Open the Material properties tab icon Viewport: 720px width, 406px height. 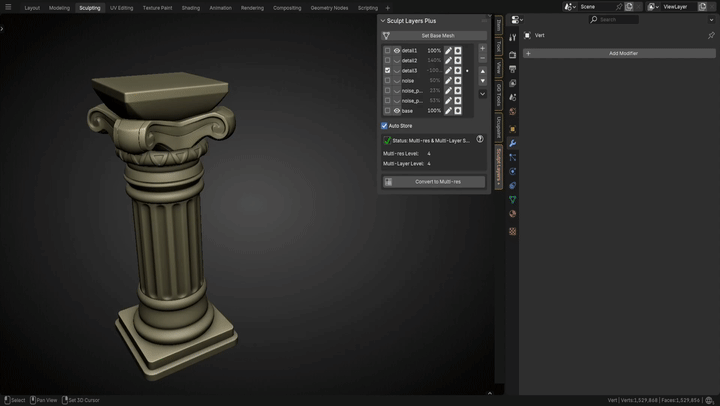click(x=512, y=214)
